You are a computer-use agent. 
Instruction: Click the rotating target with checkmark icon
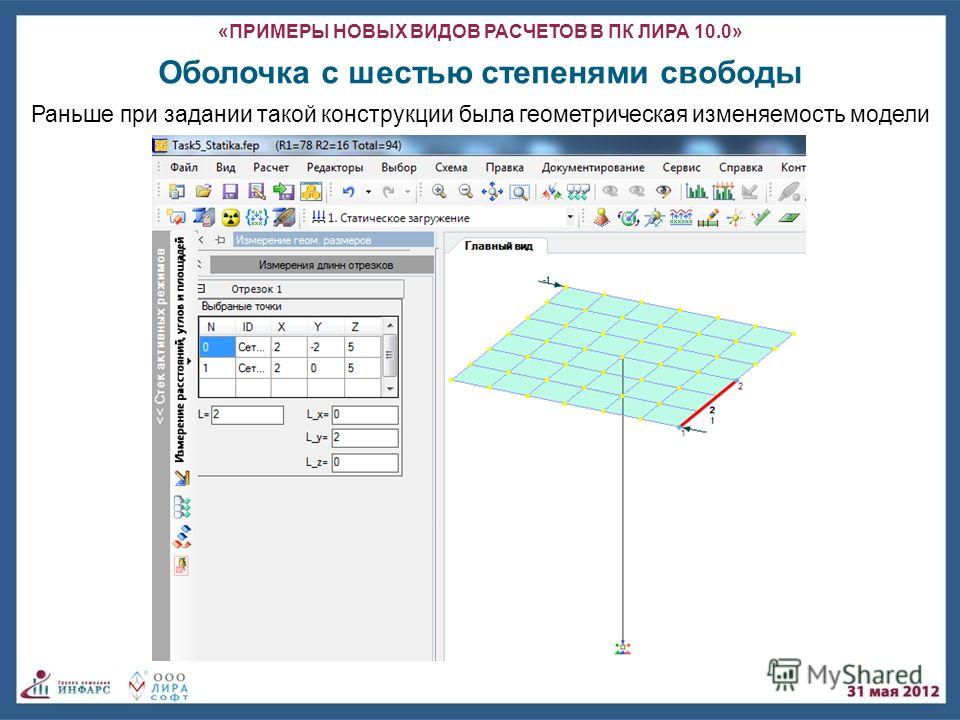click(629, 217)
